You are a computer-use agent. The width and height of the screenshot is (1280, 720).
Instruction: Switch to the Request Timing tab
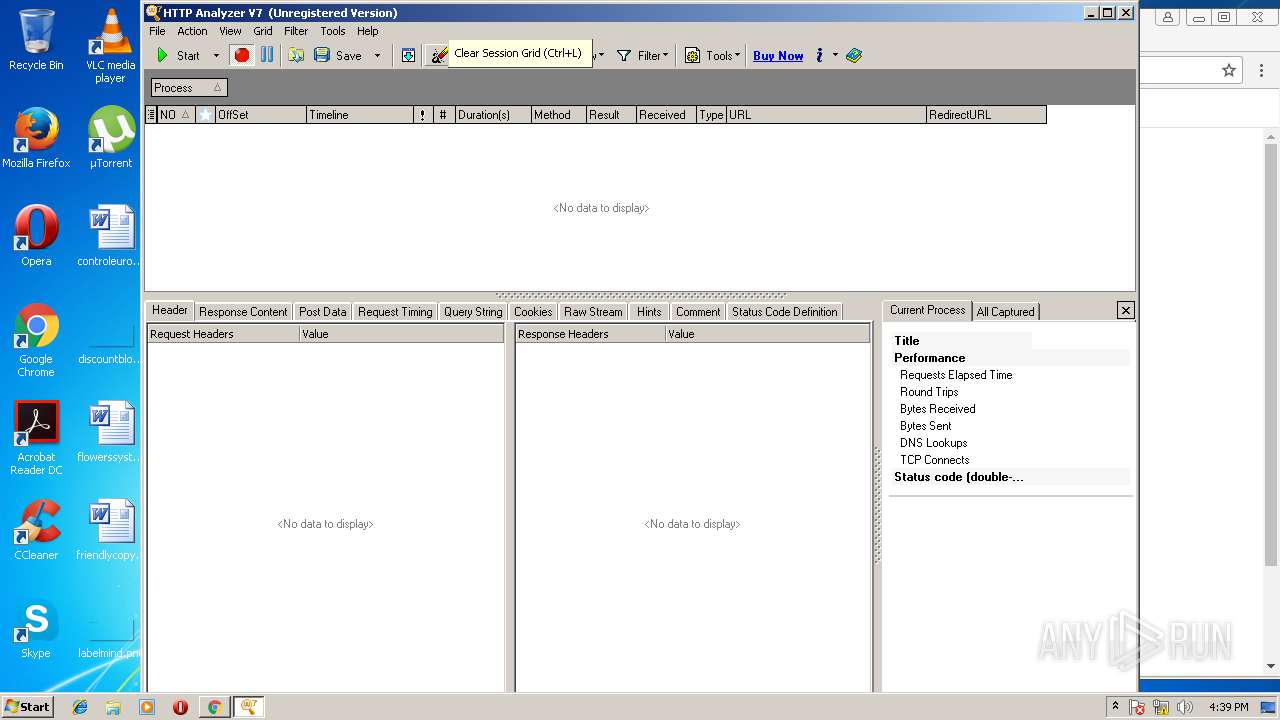coord(395,312)
